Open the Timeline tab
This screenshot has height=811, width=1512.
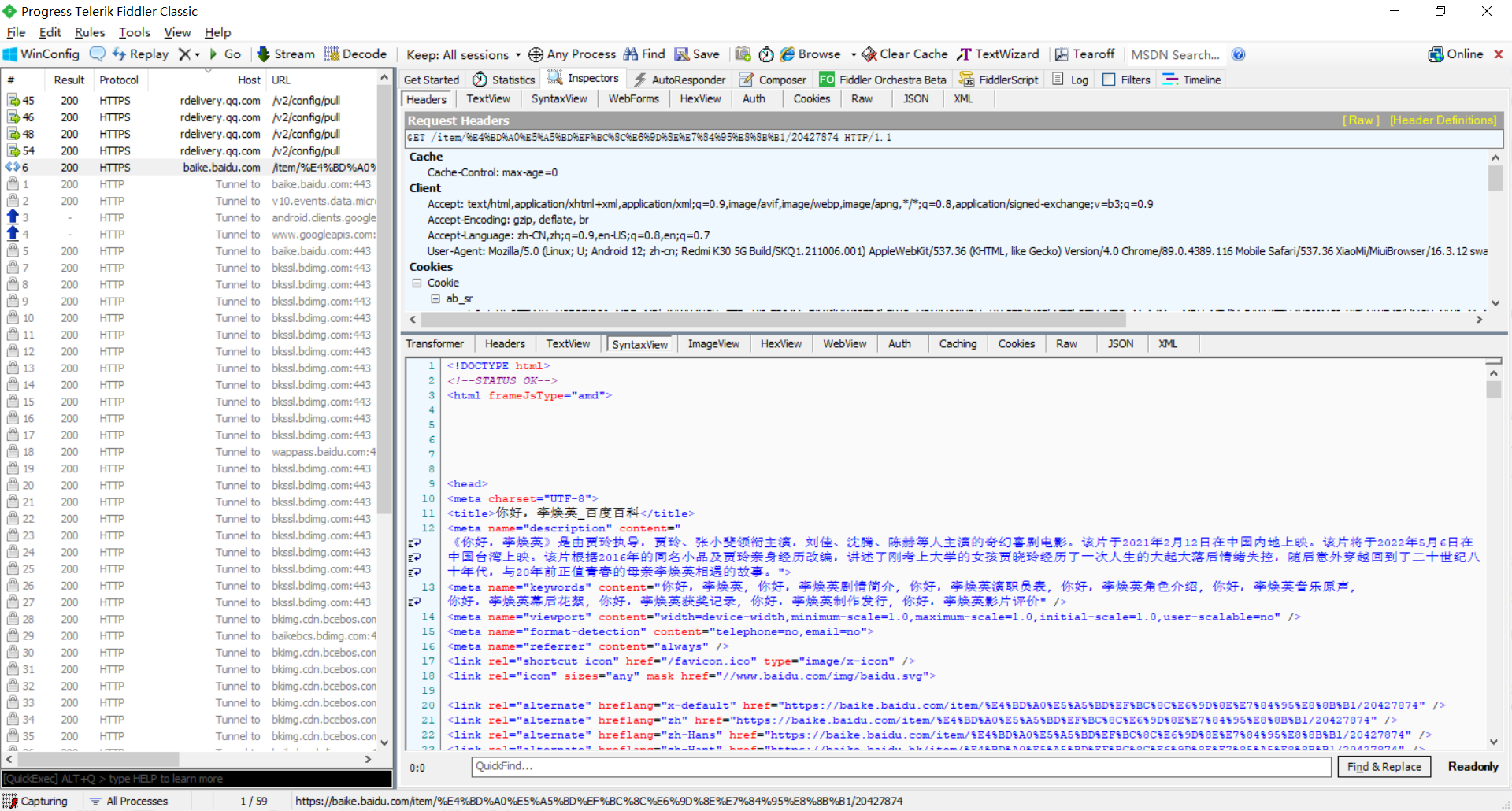(1191, 80)
